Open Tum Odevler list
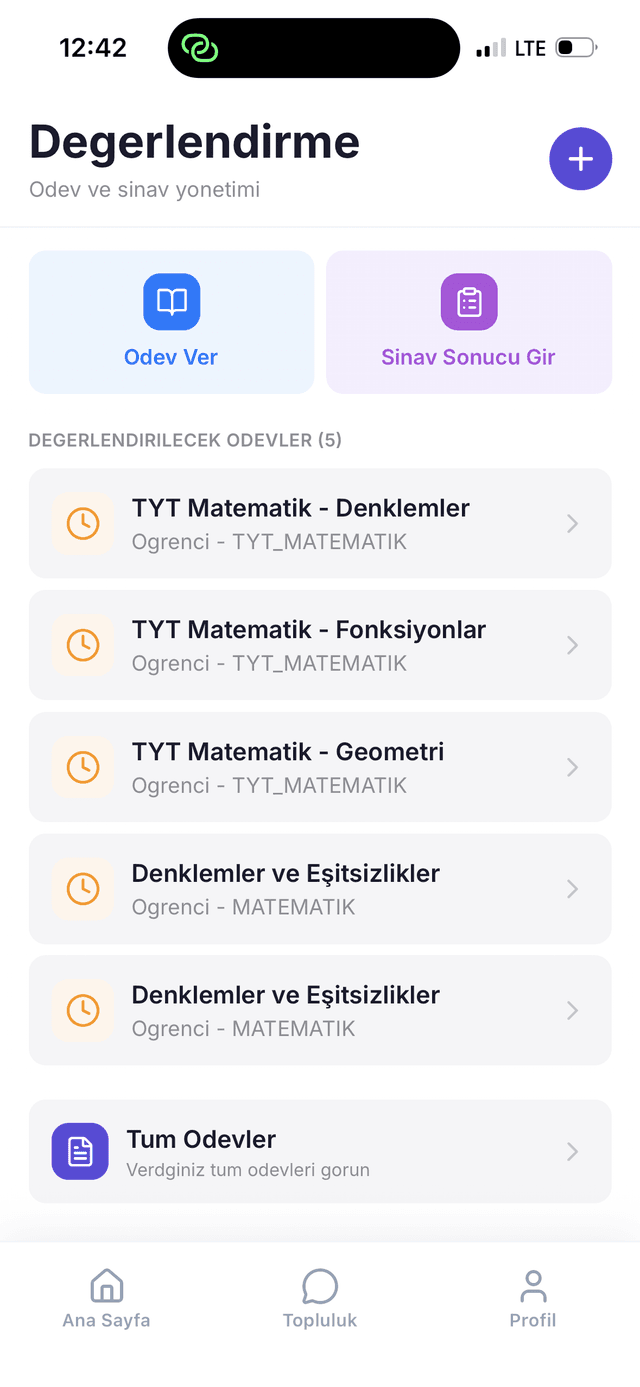640x1387 pixels. (320, 1151)
